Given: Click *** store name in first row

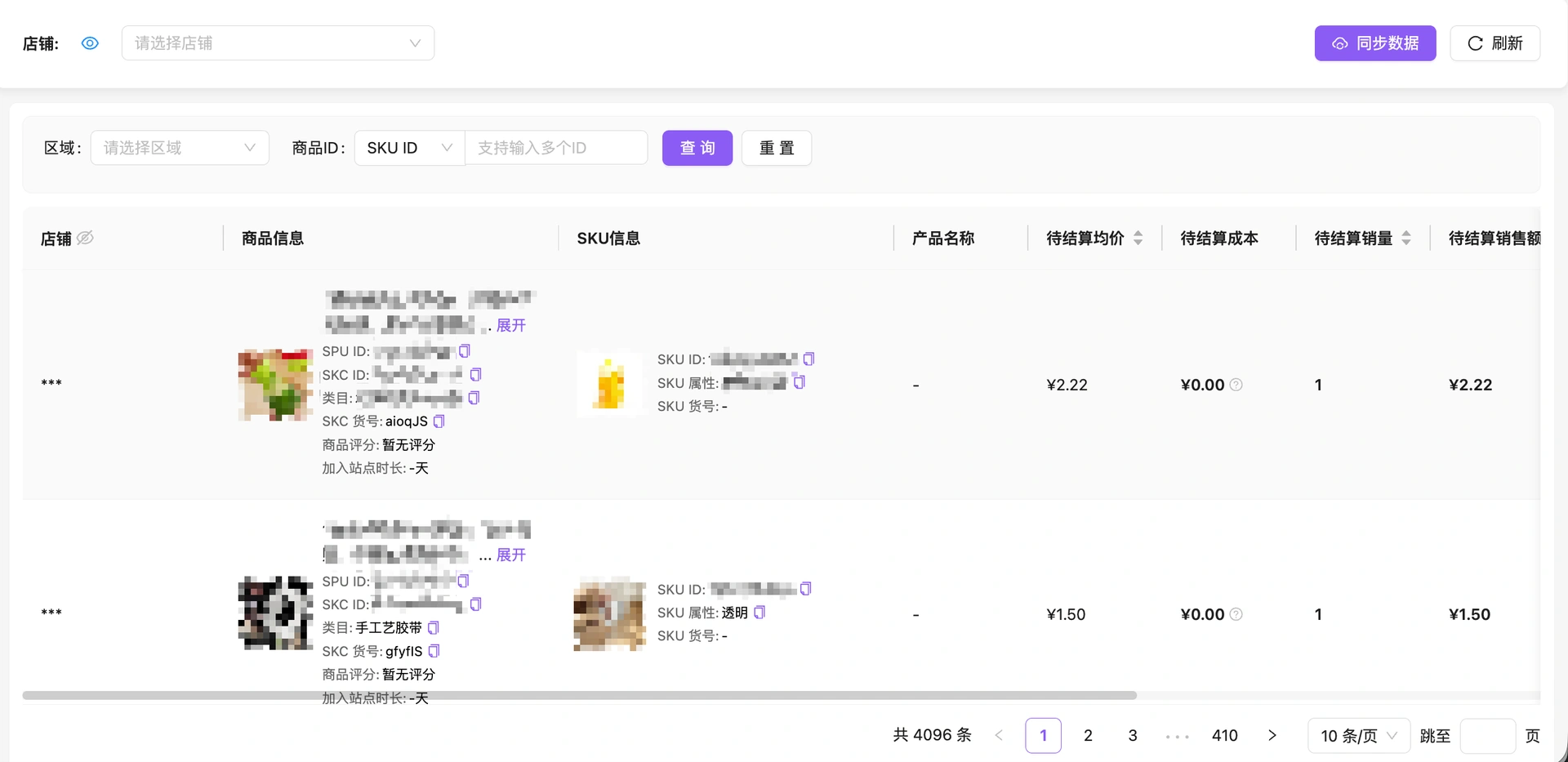Looking at the screenshot, I should pos(51,383).
